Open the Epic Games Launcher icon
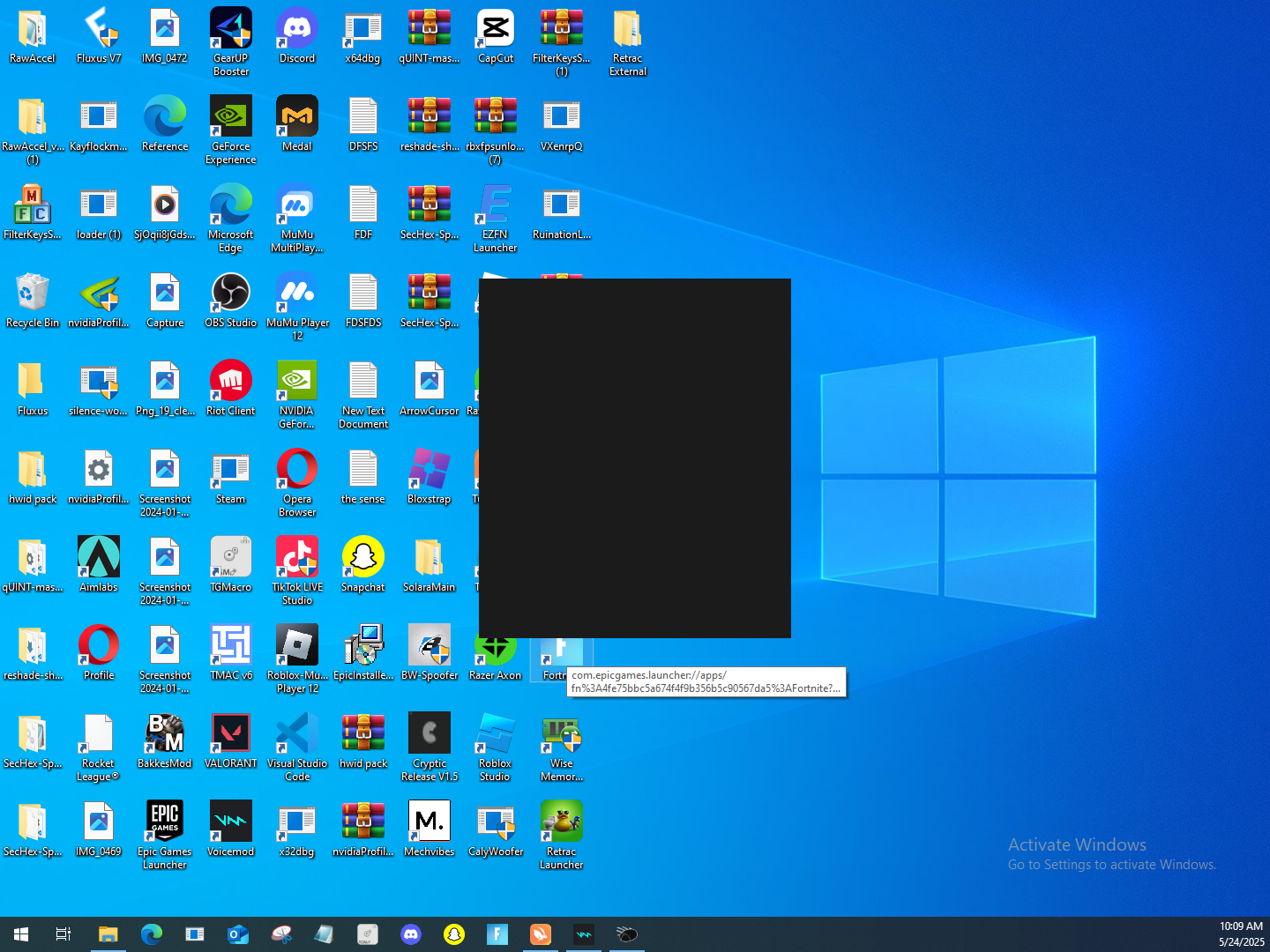The height and width of the screenshot is (952, 1270). [165, 822]
